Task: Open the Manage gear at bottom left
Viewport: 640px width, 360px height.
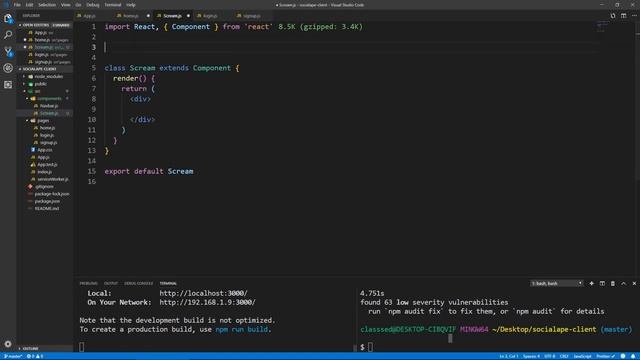Action: click(8, 344)
